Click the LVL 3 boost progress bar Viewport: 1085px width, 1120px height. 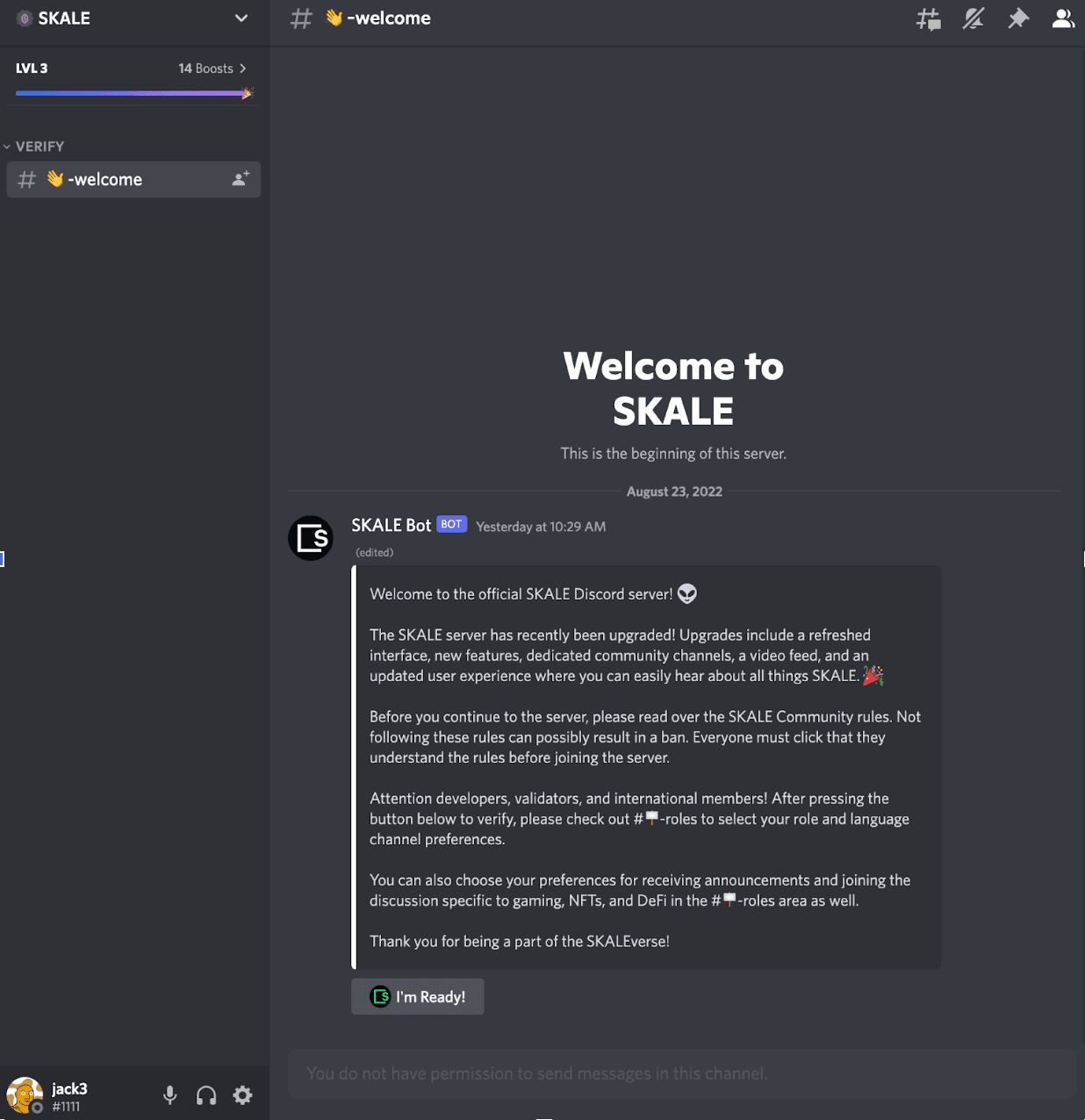[133, 93]
